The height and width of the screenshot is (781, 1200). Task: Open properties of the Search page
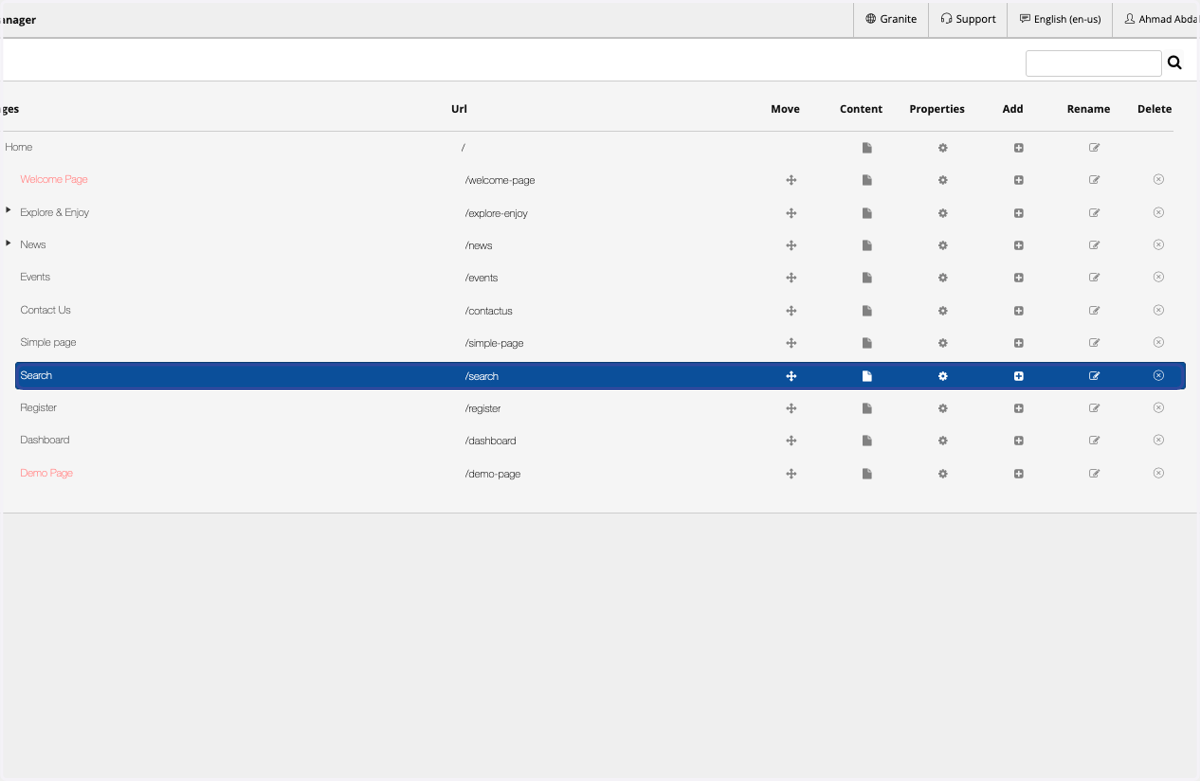942,376
